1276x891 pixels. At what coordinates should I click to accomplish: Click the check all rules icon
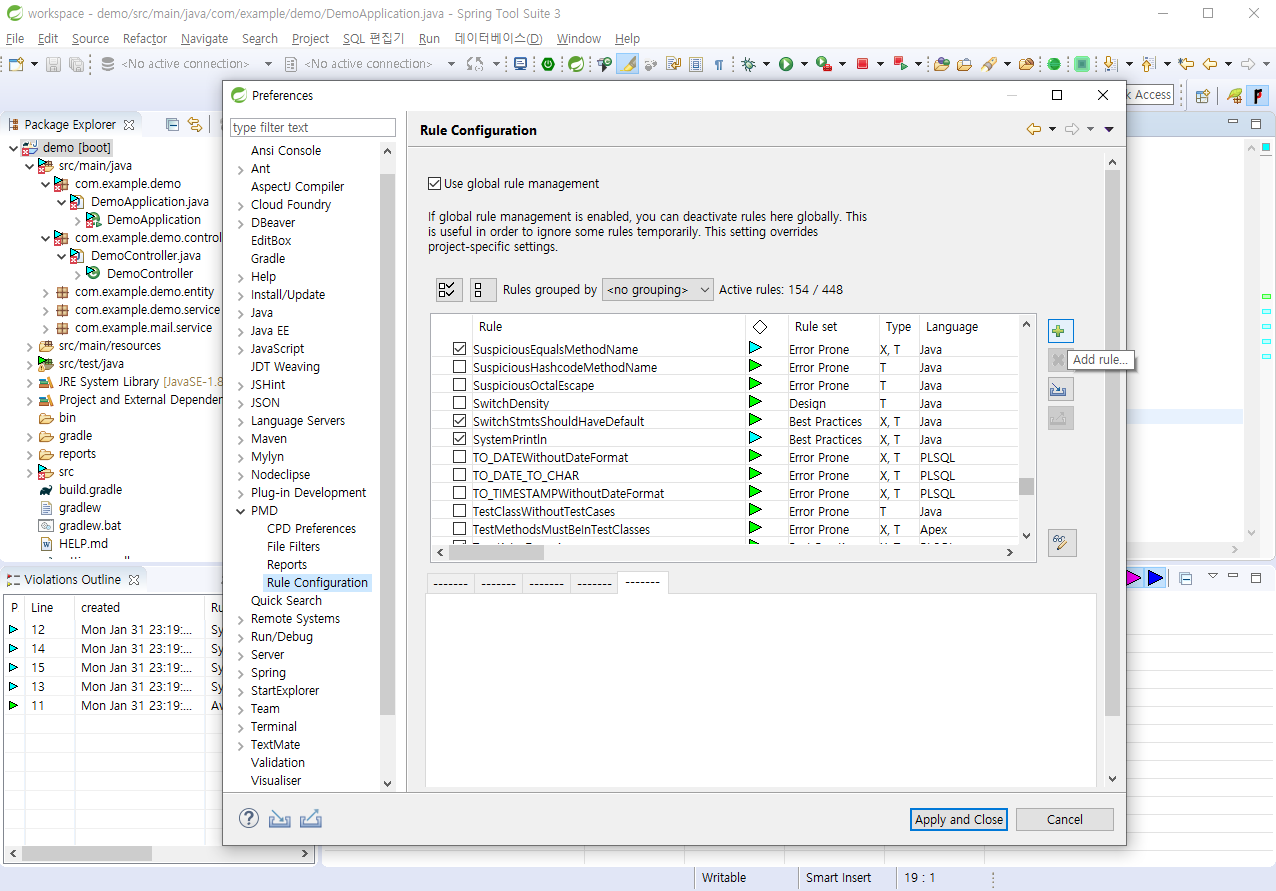[x=449, y=289]
